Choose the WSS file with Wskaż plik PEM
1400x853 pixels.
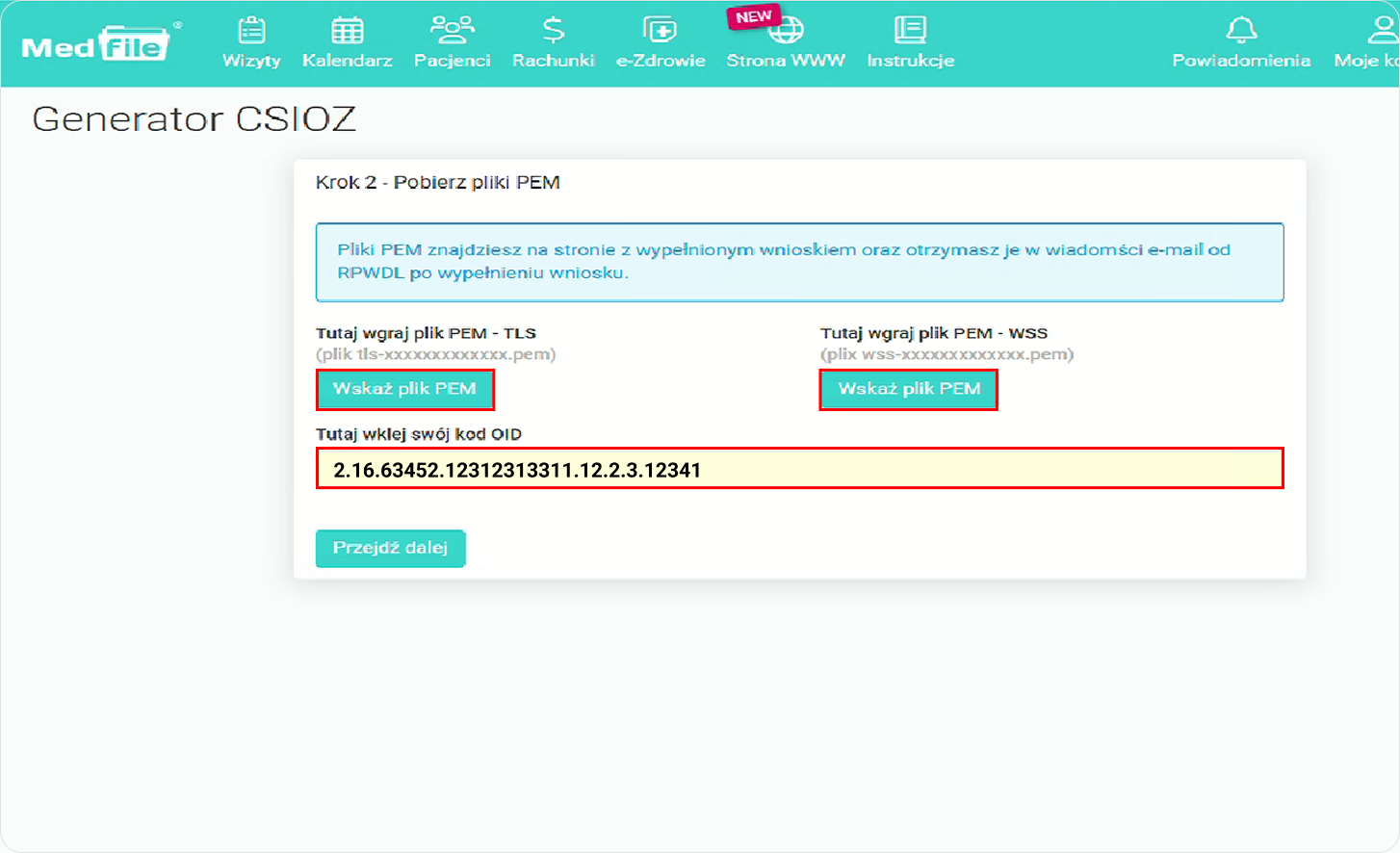point(908,389)
